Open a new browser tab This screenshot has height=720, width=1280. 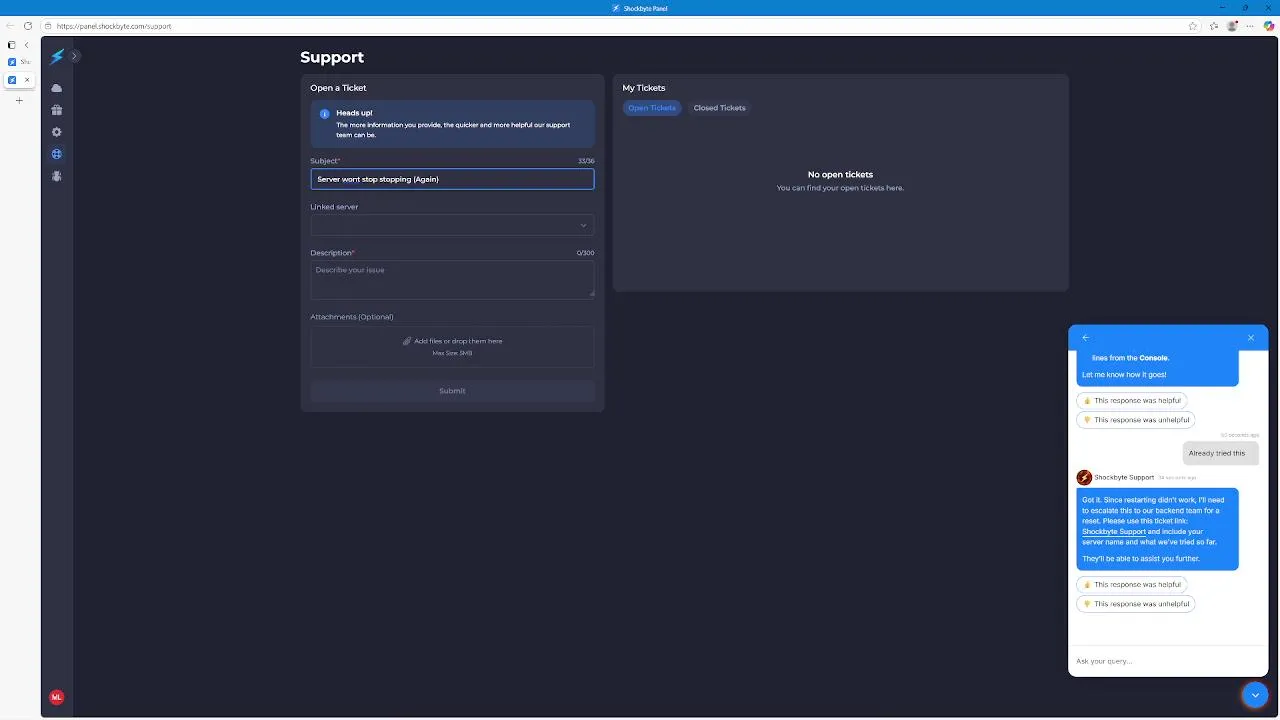tap(19, 100)
